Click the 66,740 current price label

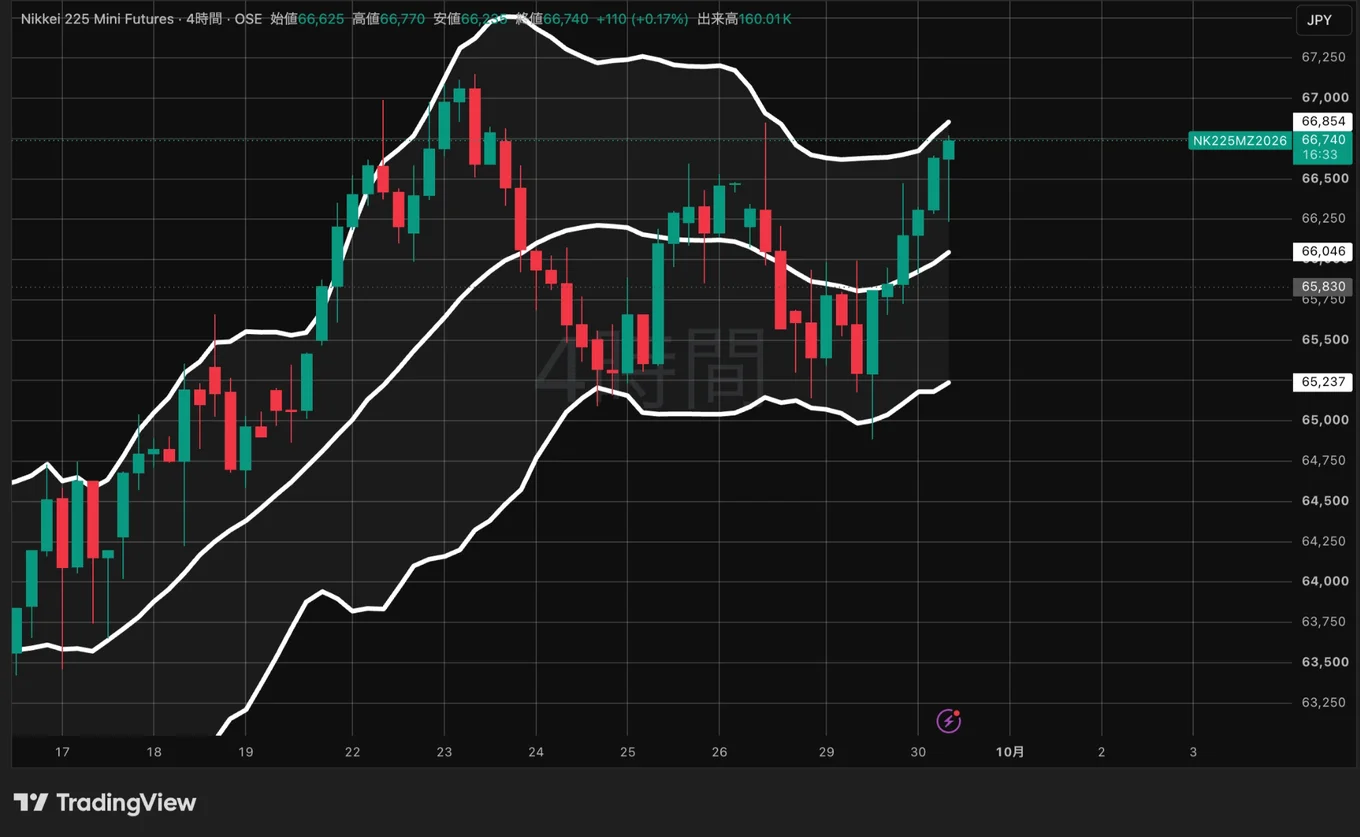coord(1323,140)
